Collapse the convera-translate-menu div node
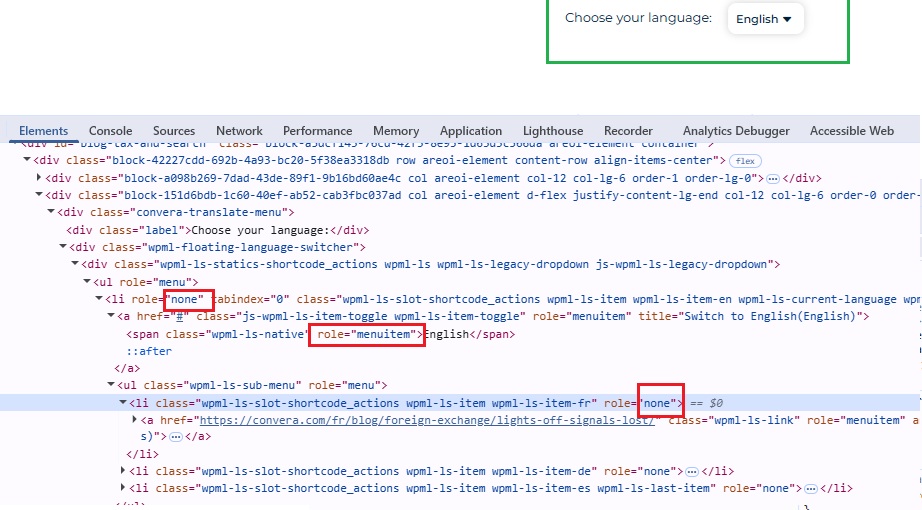 (51, 211)
